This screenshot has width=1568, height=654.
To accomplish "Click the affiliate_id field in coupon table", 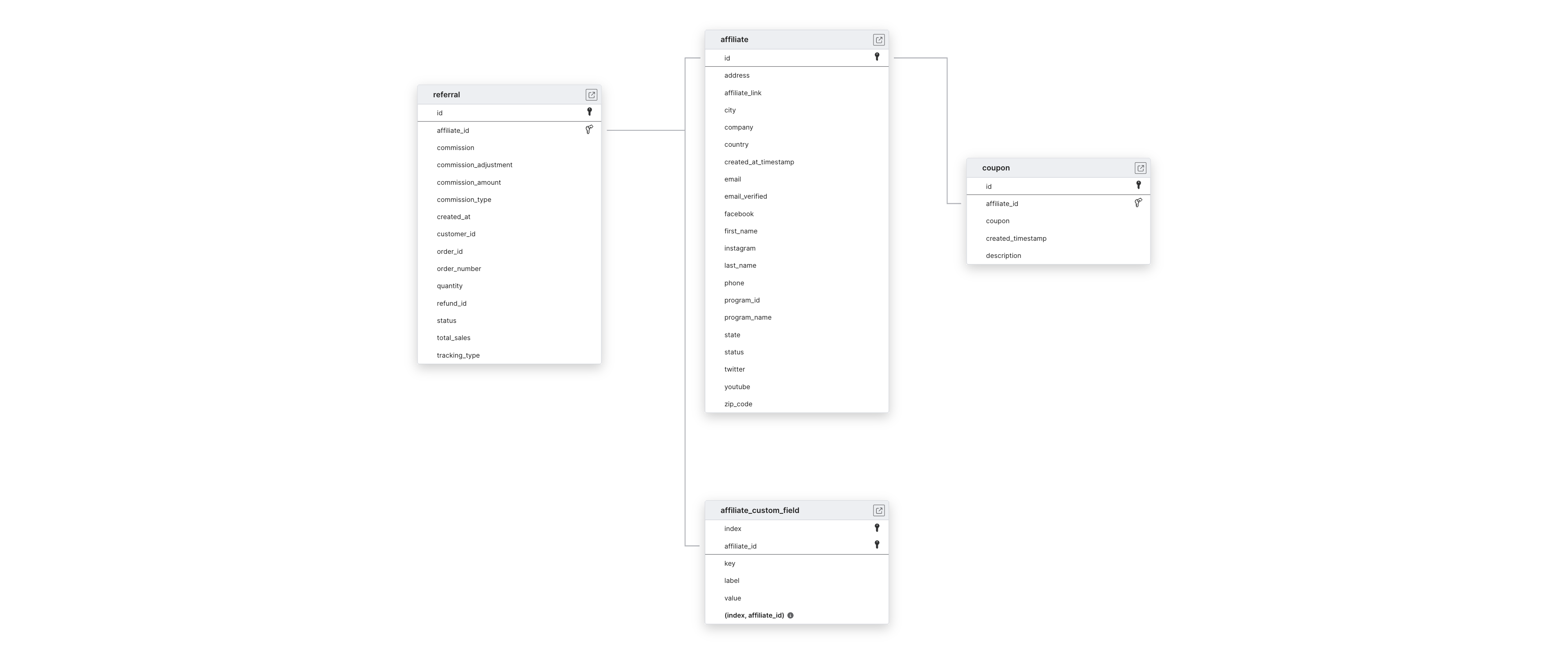I will 1003,203.
